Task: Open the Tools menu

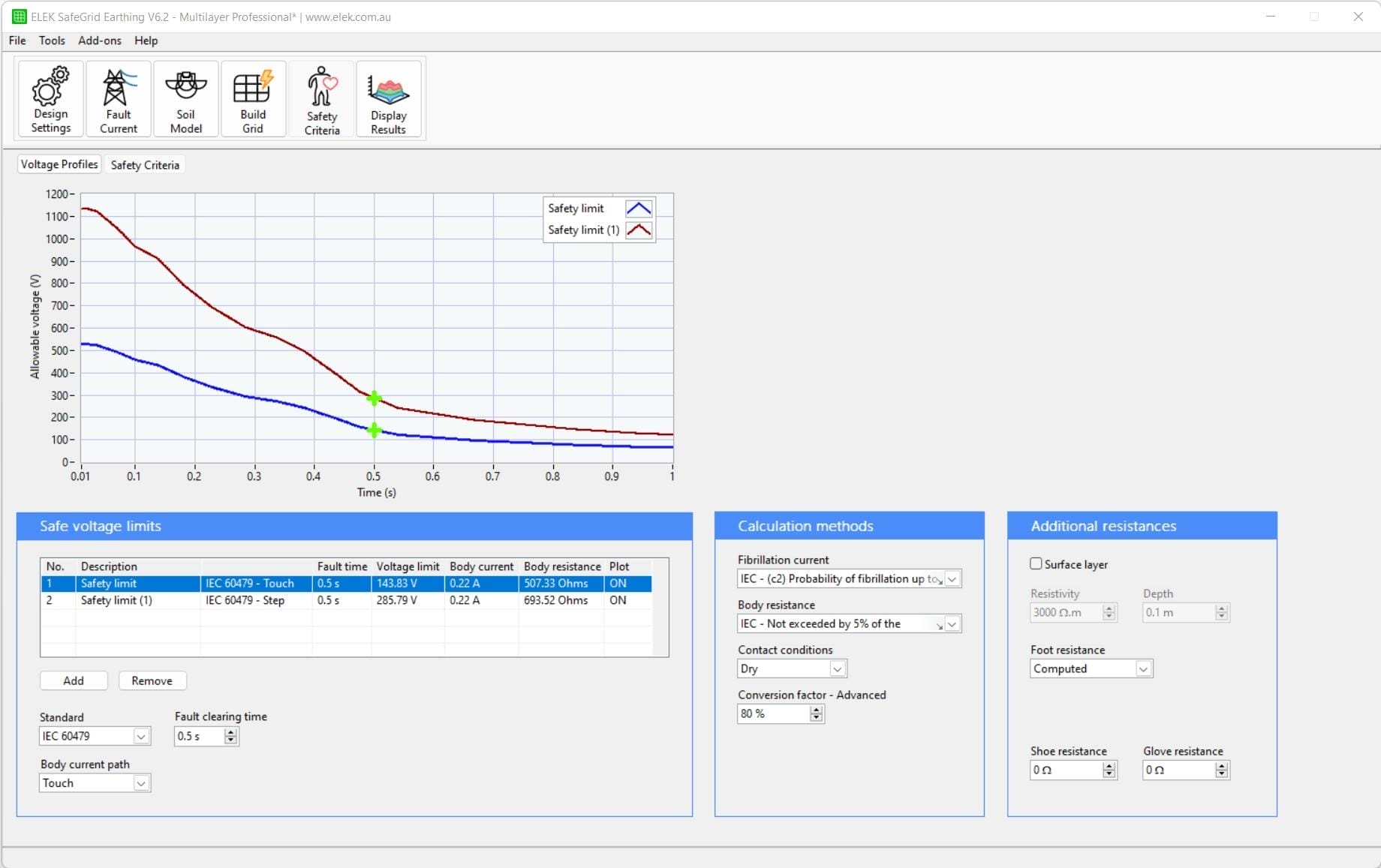Action: [x=51, y=41]
